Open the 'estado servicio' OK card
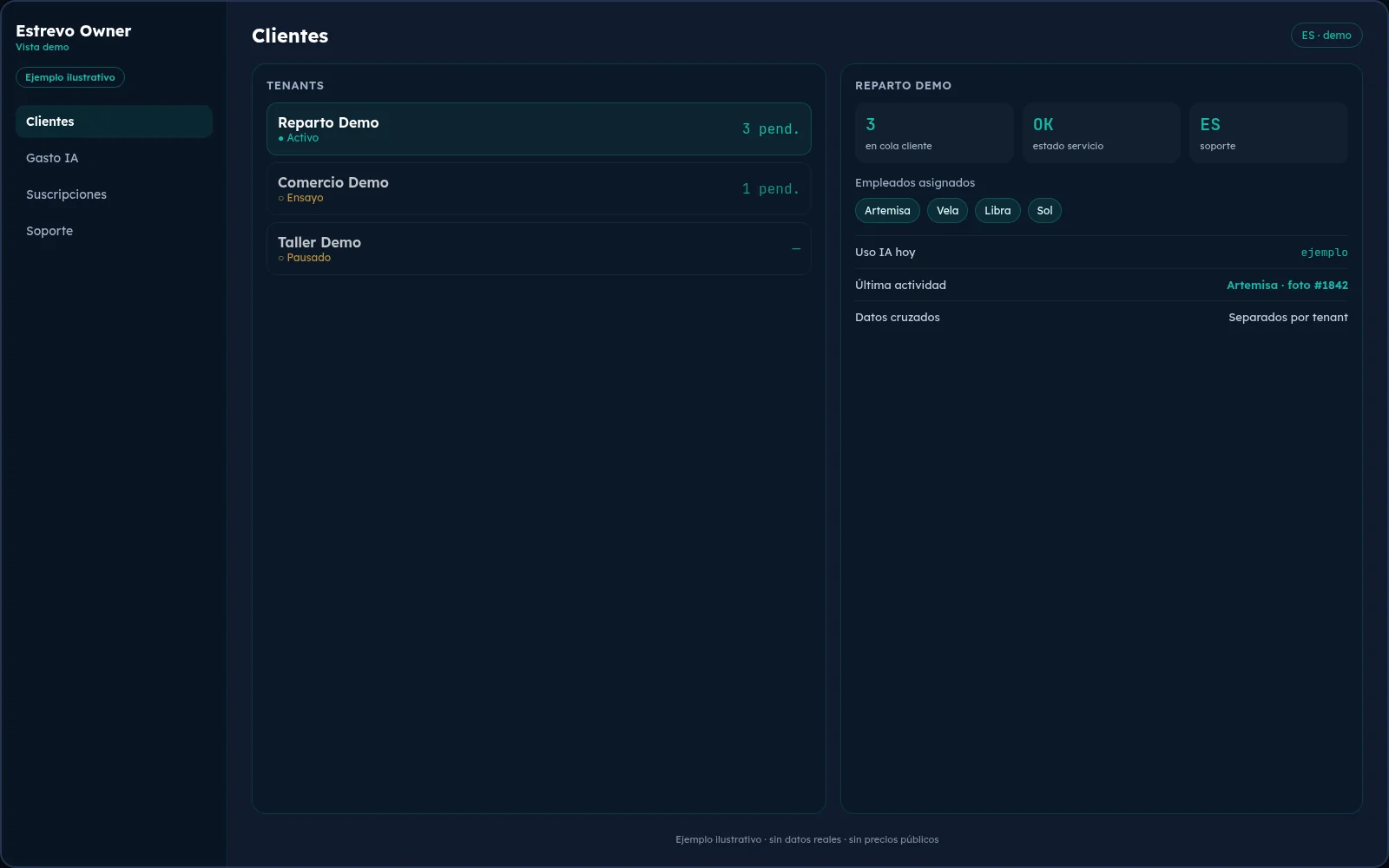The height and width of the screenshot is (868, 1389). pyautogui.click(x=1101, y=133)
